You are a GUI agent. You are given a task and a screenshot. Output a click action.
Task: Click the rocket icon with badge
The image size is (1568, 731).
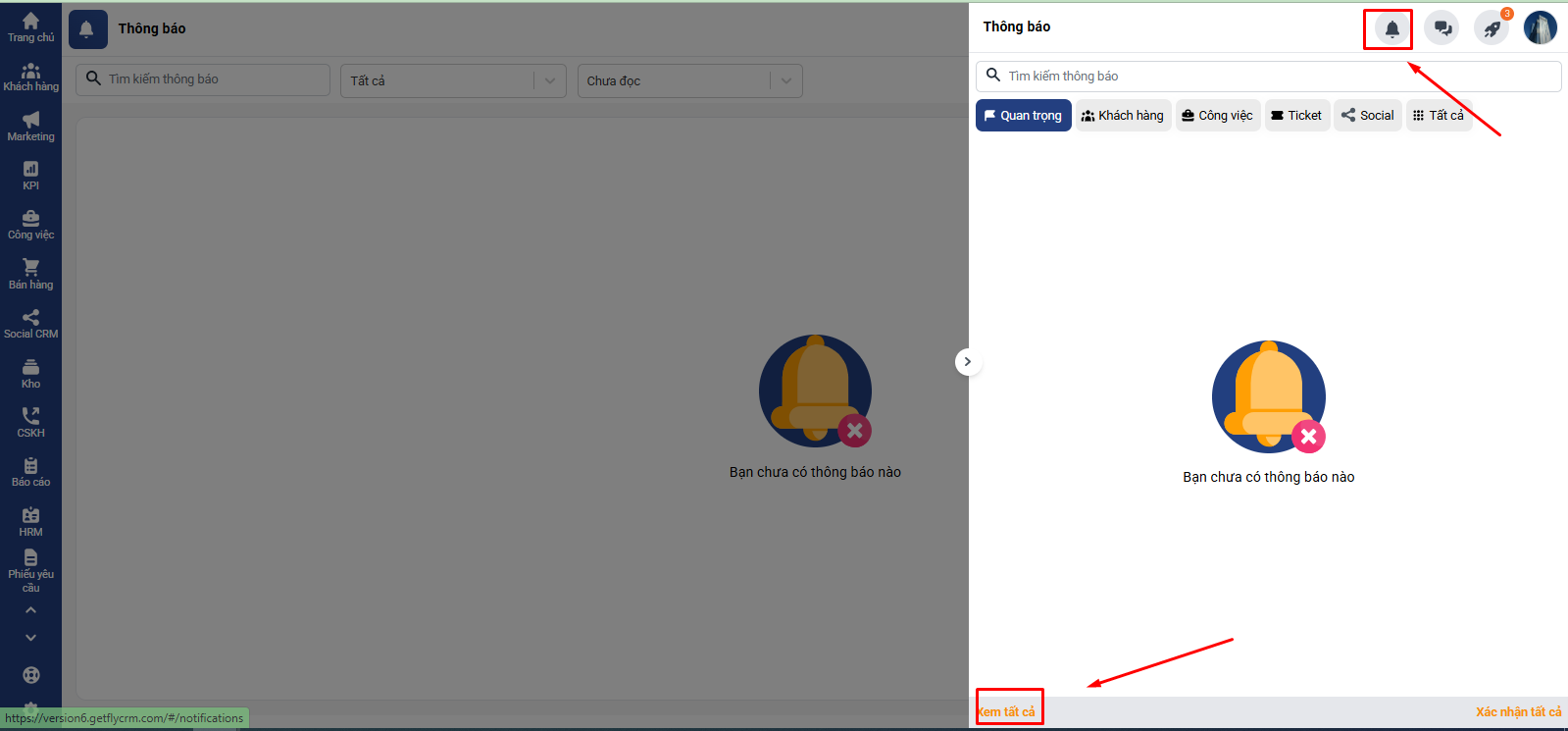[x=1492, y=28]
